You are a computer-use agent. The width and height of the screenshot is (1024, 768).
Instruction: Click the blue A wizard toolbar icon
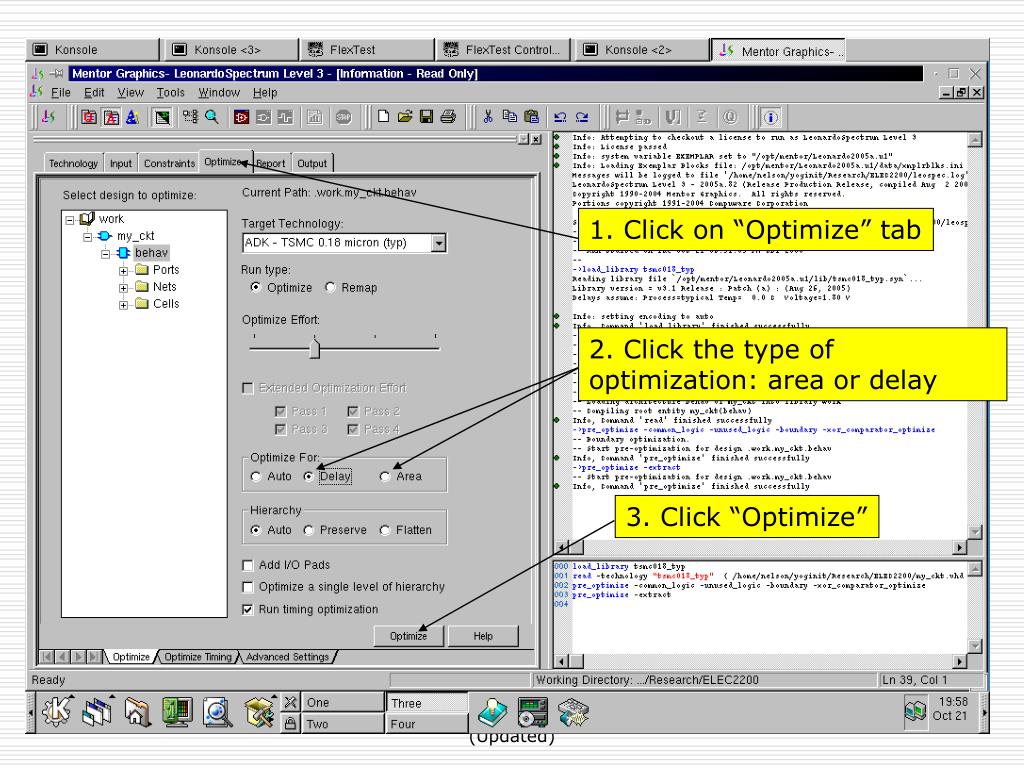(x=133, y=118)
